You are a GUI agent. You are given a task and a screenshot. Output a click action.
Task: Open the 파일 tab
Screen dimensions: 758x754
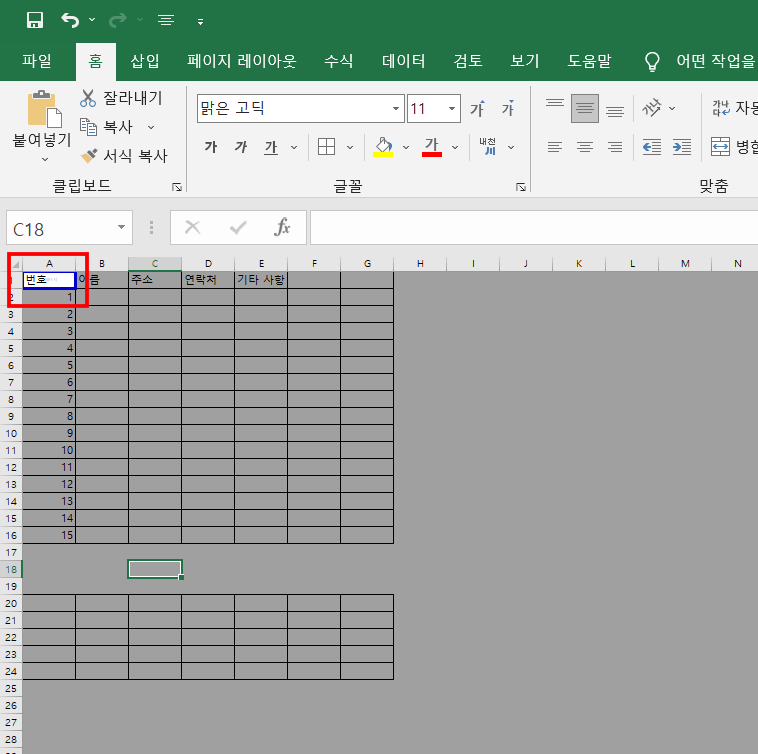click(x=37, y=61)
